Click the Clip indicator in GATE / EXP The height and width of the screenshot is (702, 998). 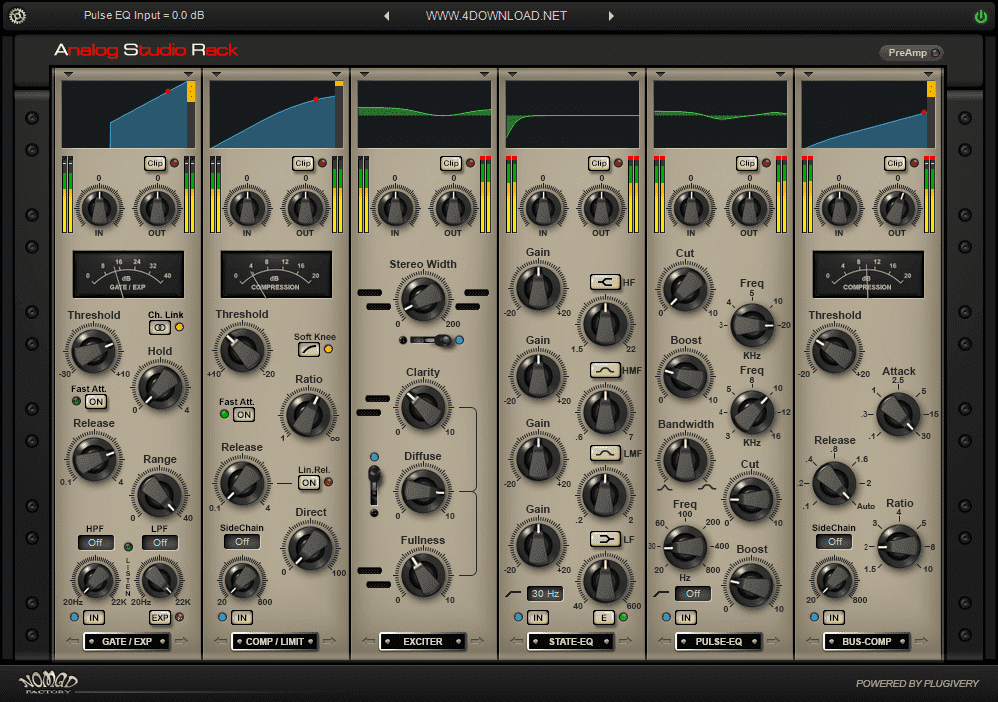[155, 164]
